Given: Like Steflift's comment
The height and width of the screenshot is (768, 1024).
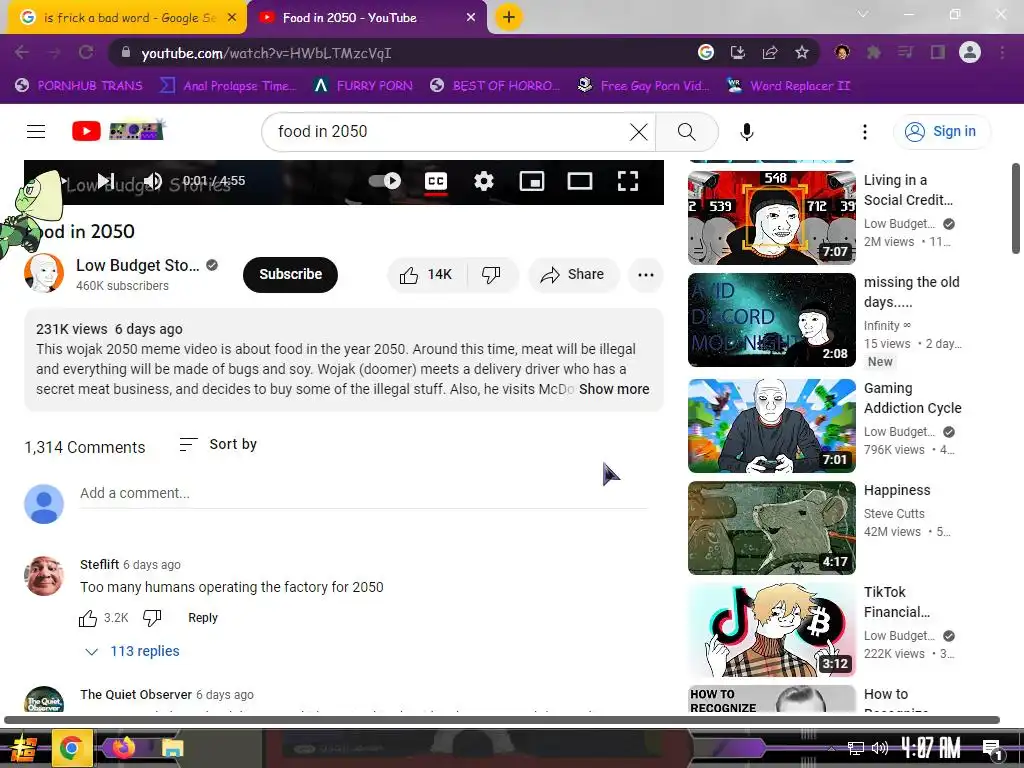Looking at the screenshot, I should (88, 618).
